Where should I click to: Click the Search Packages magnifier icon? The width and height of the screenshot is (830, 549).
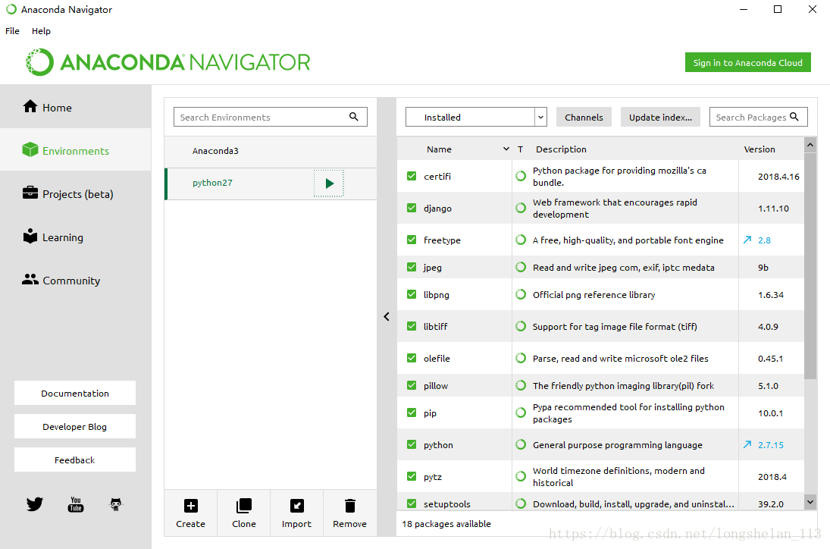point(794,116)
